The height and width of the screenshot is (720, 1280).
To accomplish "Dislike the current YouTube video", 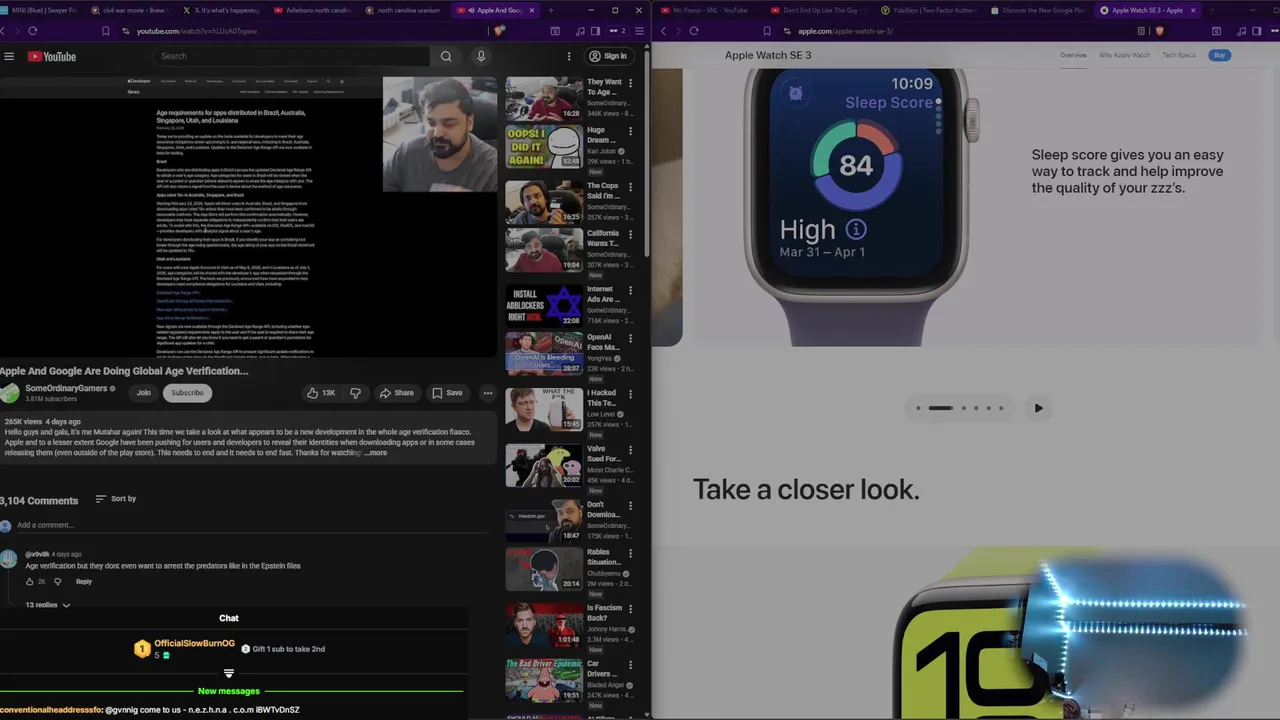I will tap(355, 393).
